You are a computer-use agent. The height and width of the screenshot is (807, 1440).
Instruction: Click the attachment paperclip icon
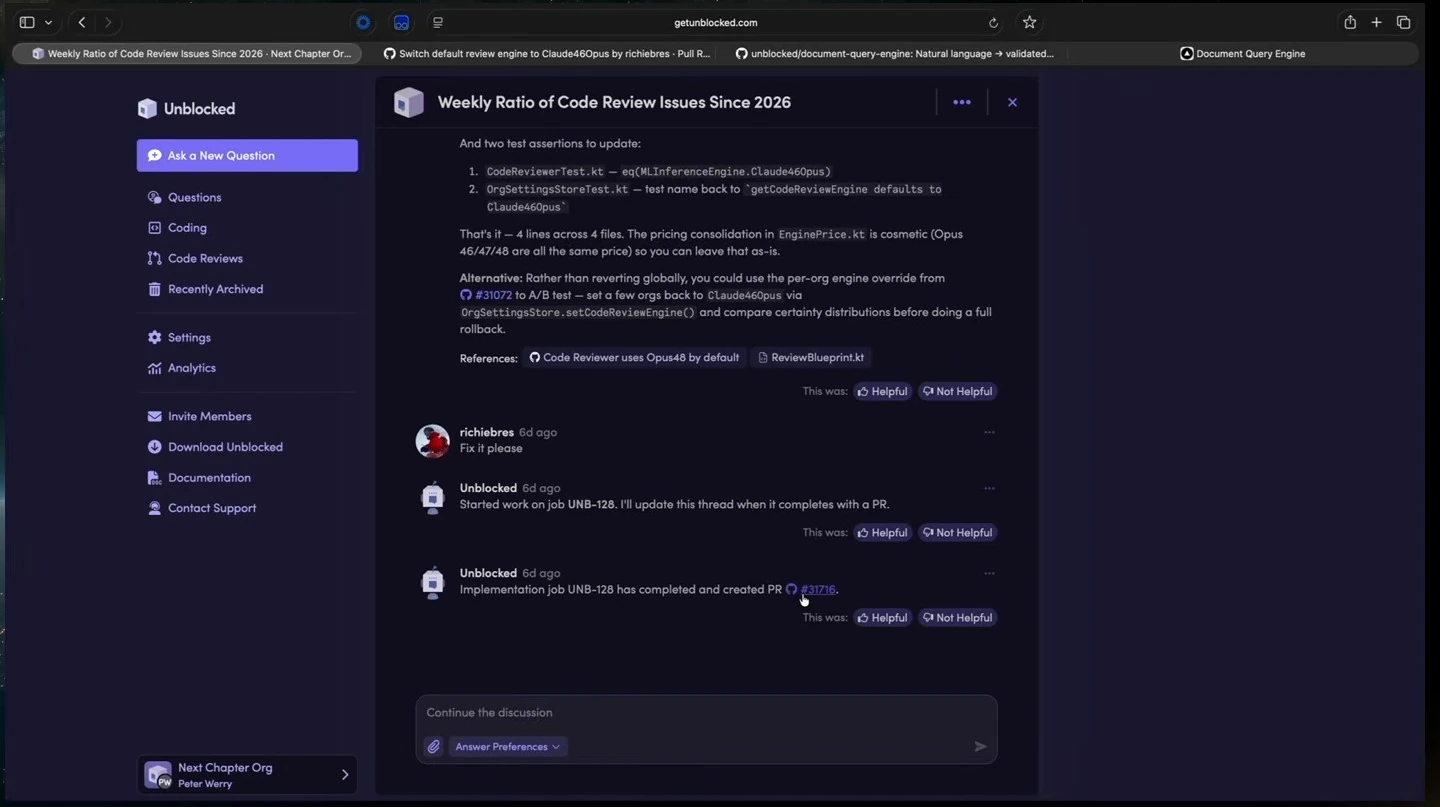point(433,747)
